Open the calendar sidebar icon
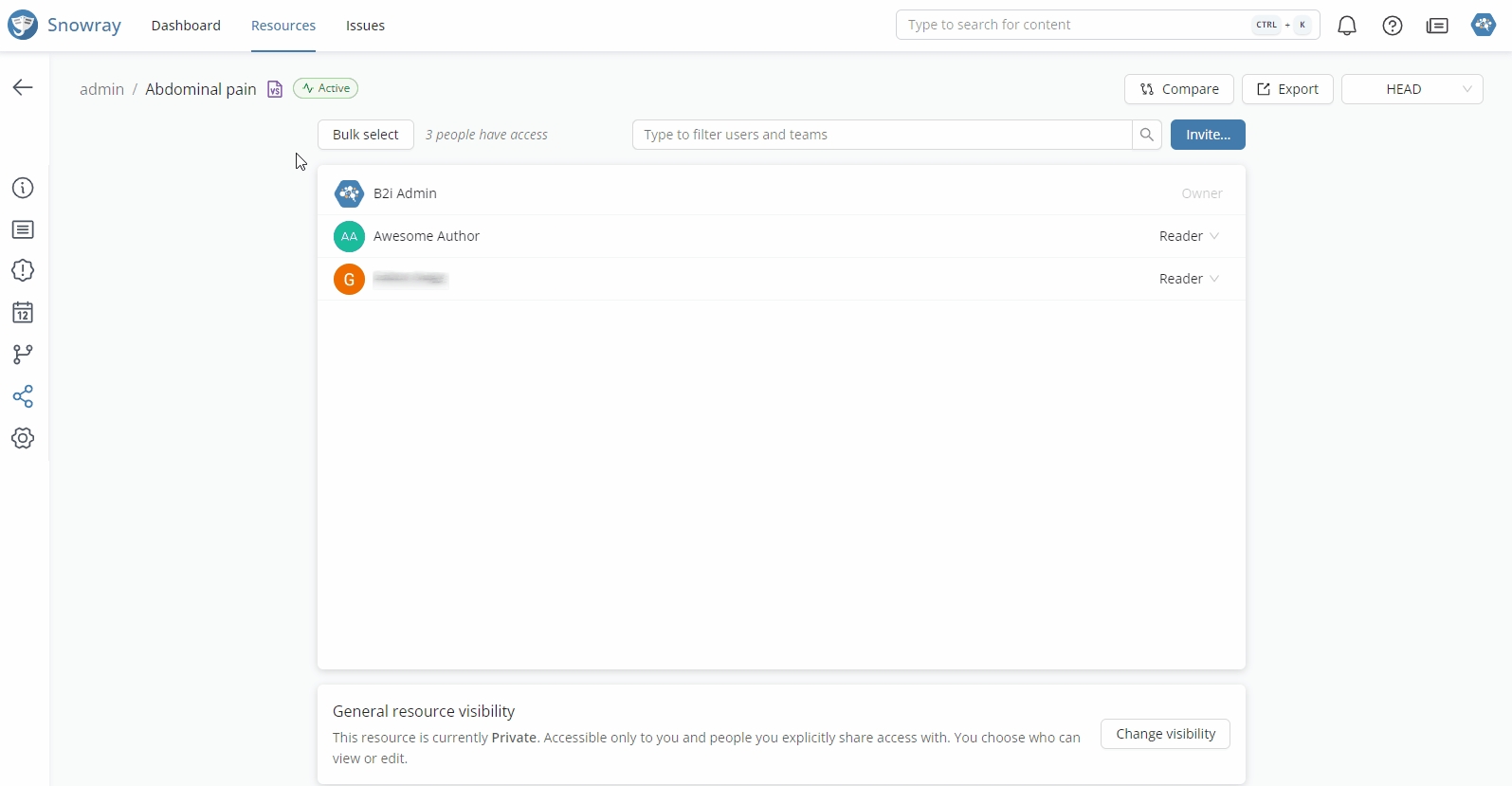This screenshot has height=786, width=1512. pyautogui.click(x=23, y=313)
